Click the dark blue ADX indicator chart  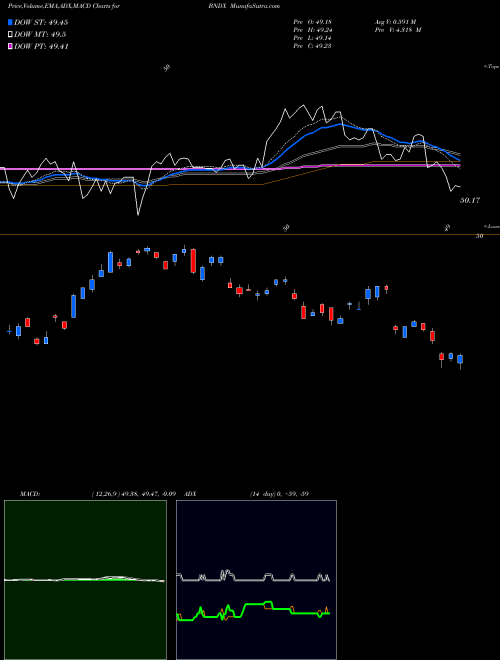coord(256,580)
